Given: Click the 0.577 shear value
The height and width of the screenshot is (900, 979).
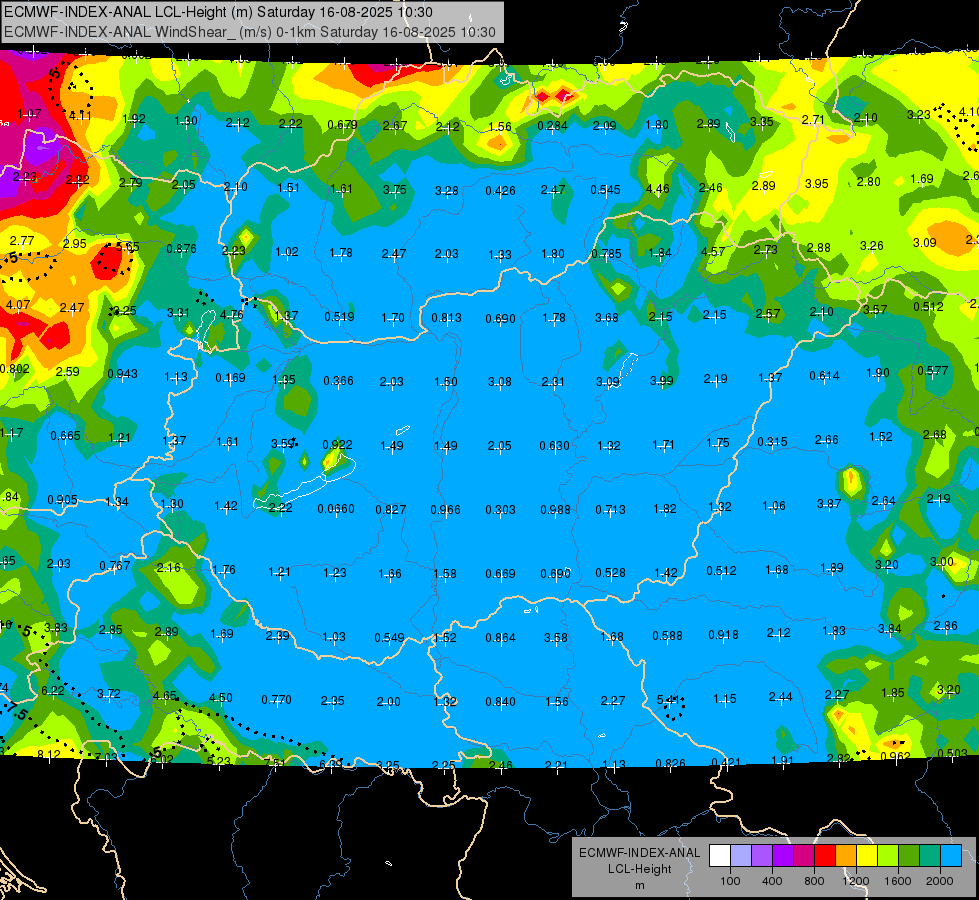Looking at the screenshot, I should 933,370.
